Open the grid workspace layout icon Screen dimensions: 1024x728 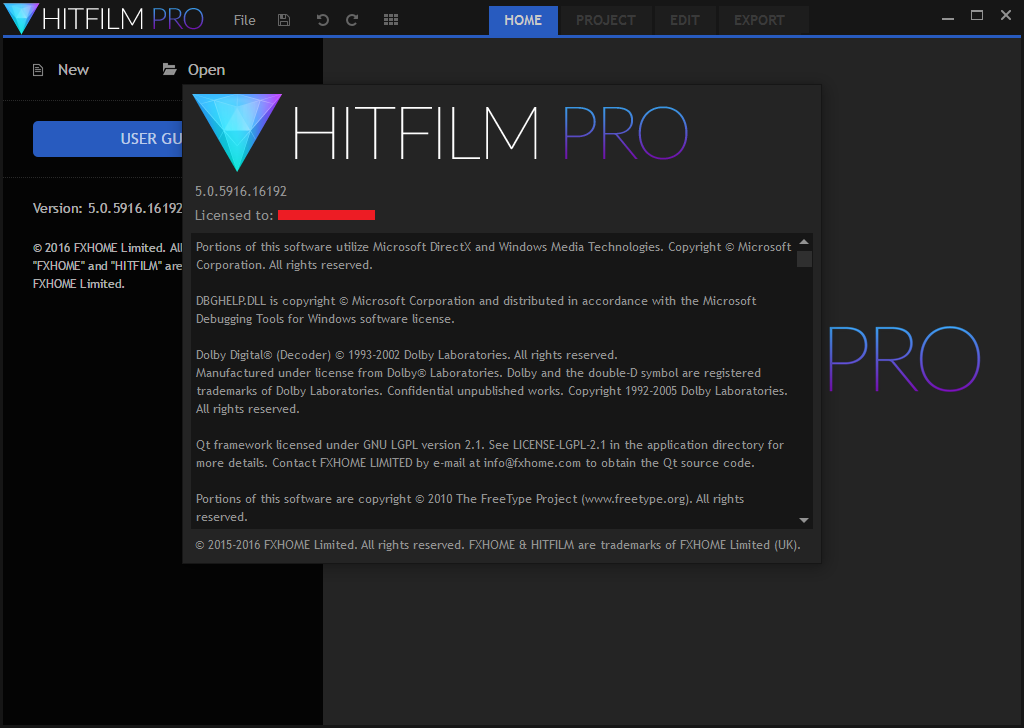tap(391, 20)
